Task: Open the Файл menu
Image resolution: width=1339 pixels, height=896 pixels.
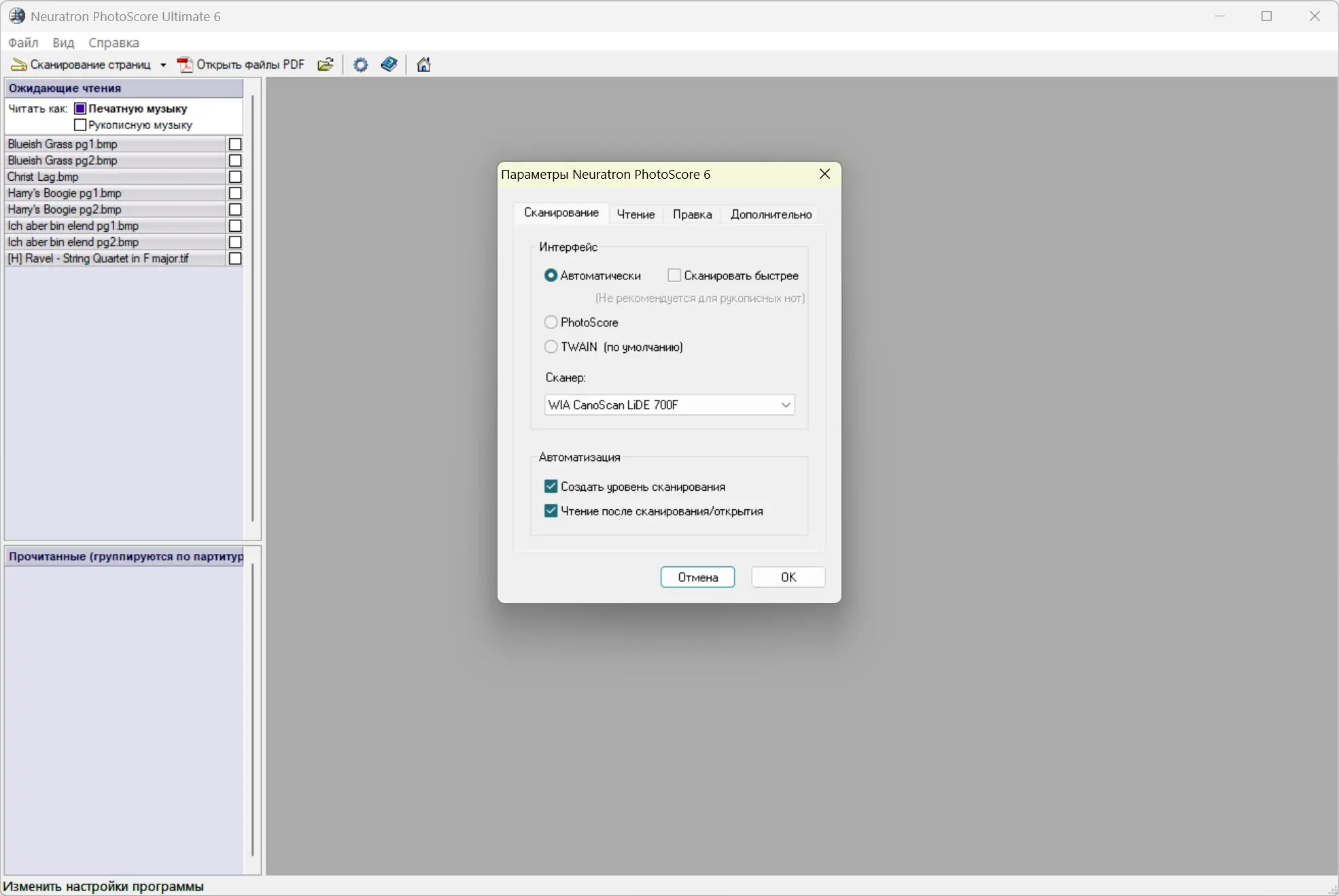Action: click(x=23, y=42)
